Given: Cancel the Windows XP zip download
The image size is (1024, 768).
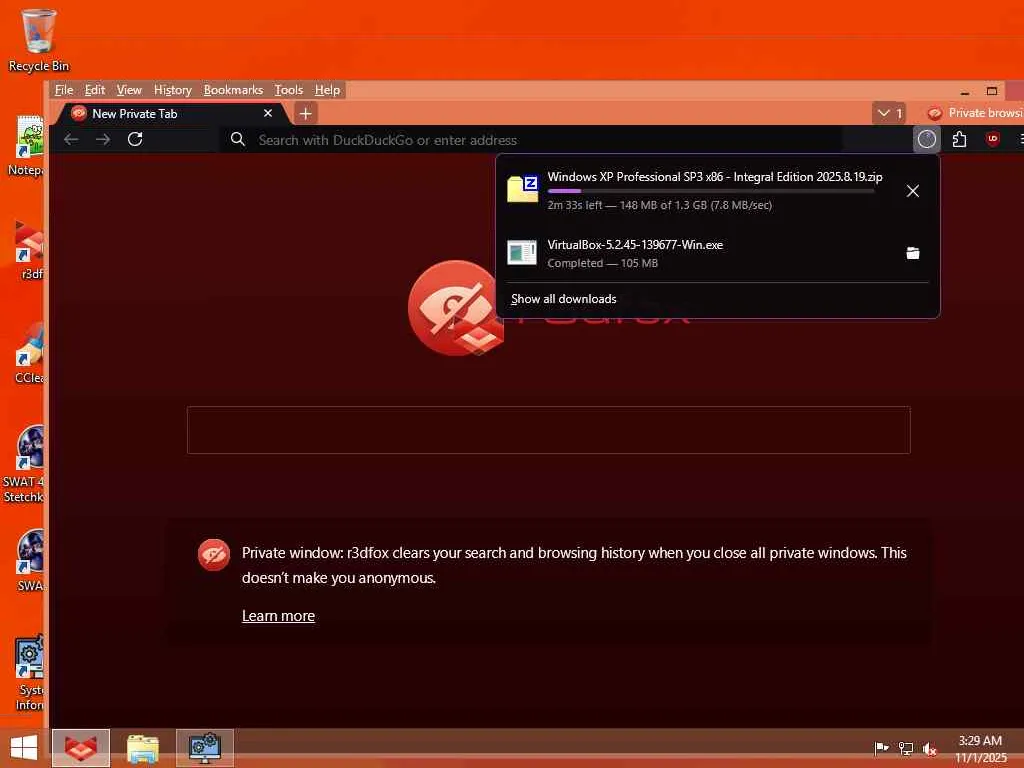Looking at the screenshot, I should pyautogui.click(x=912, y=191).
